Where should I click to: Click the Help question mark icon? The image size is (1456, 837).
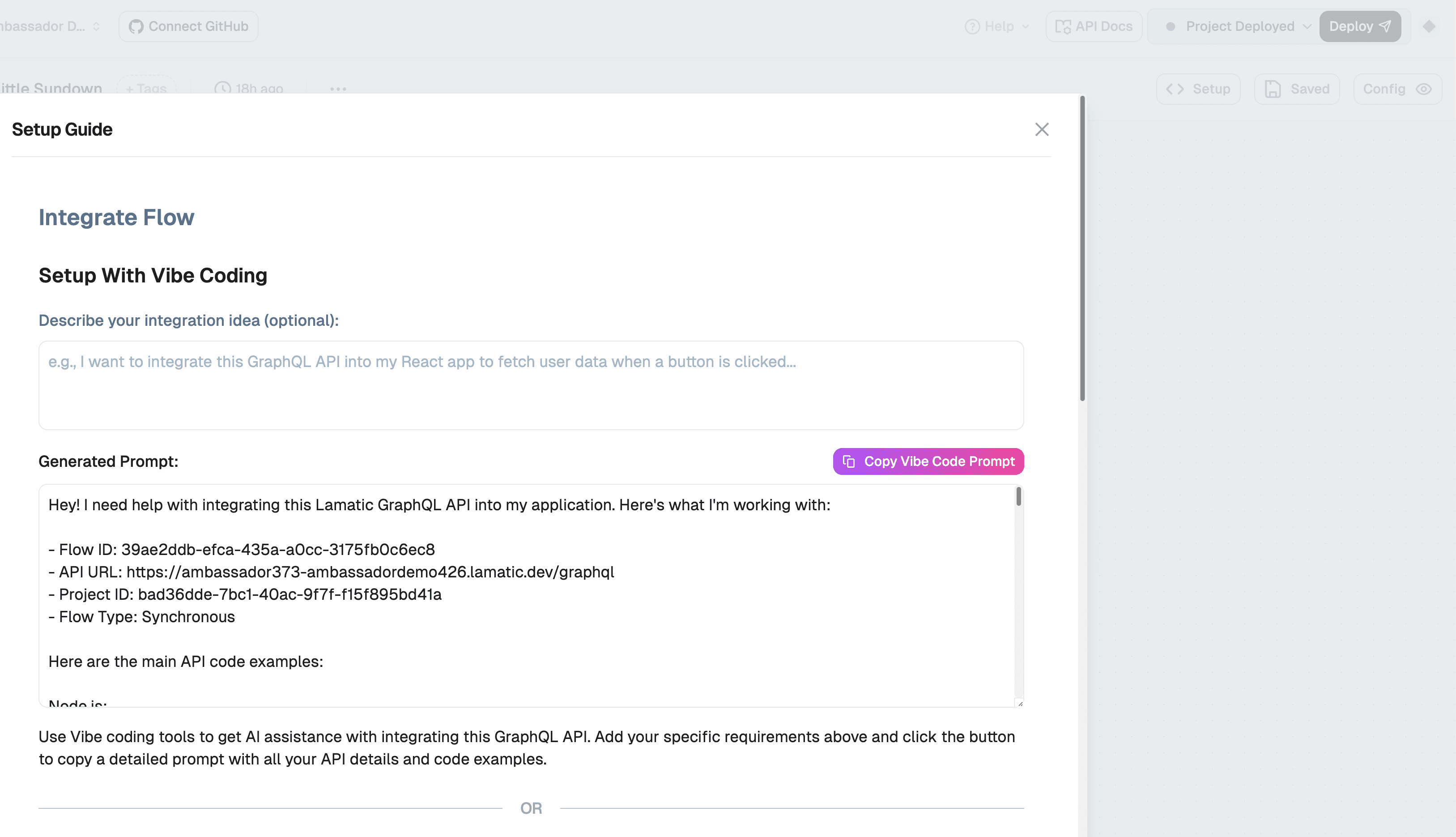click(x=971, y=26)
